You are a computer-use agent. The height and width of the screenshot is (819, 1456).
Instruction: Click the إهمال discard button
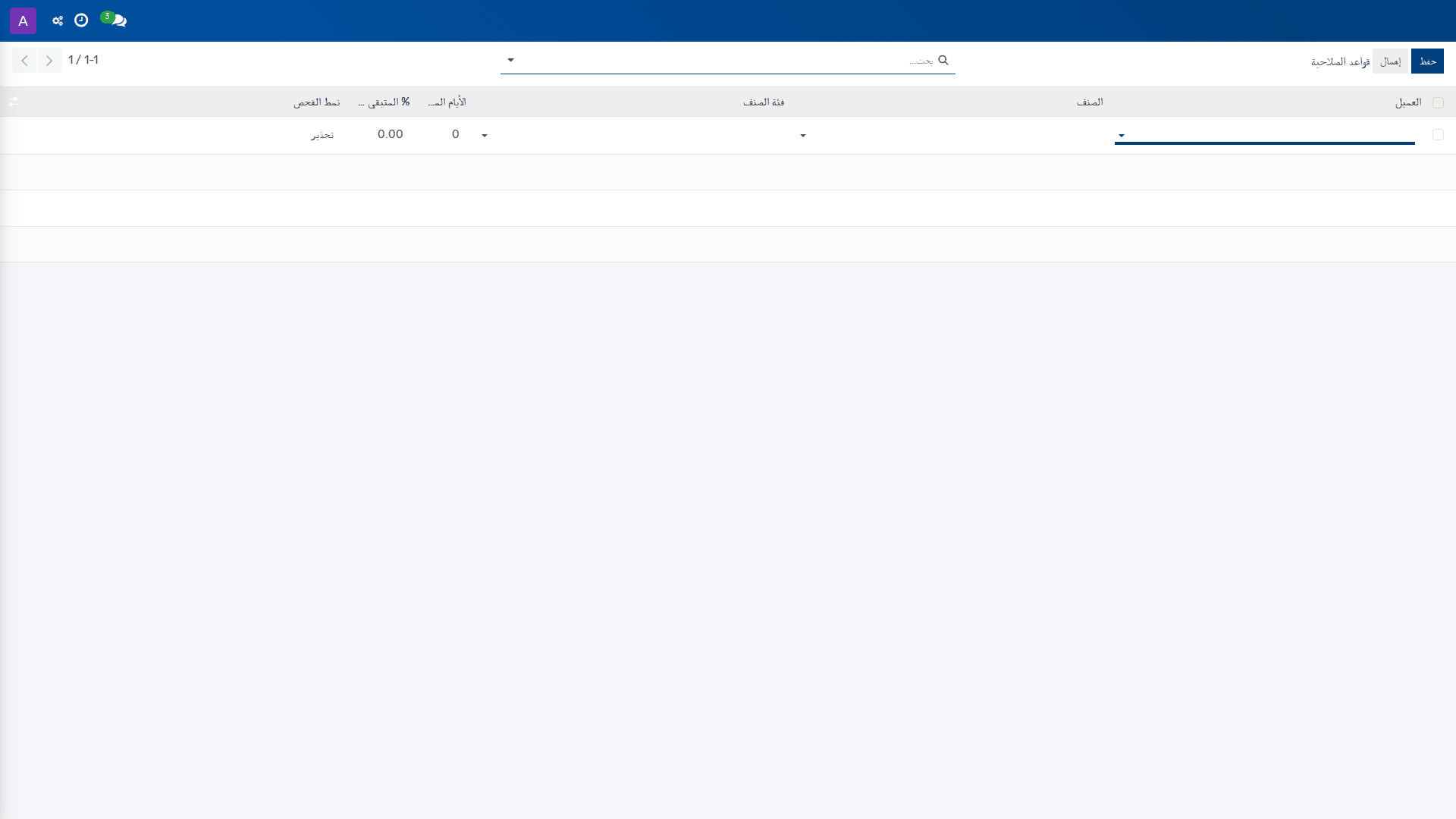click(x=1390, y=61)
